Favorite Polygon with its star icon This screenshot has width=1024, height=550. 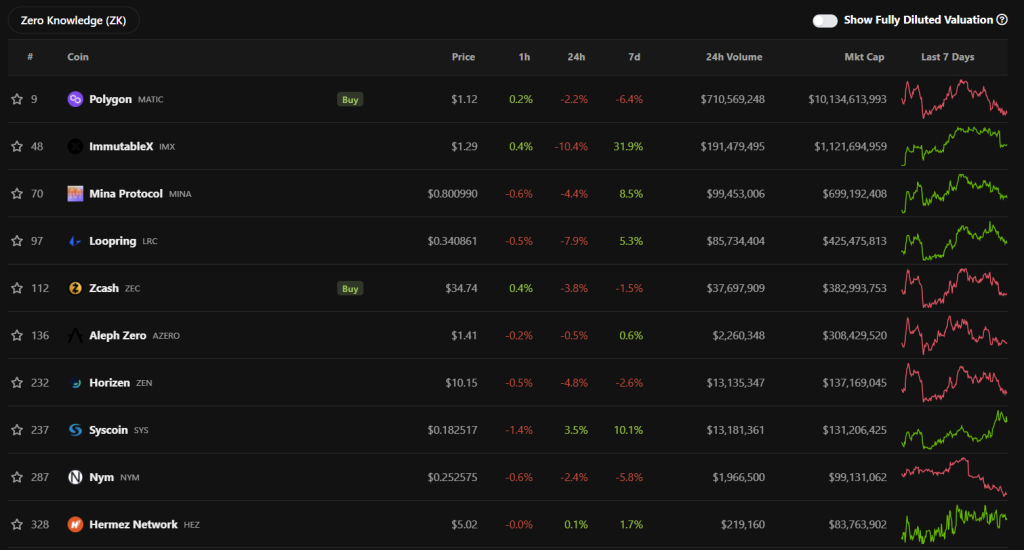[17, 99]
